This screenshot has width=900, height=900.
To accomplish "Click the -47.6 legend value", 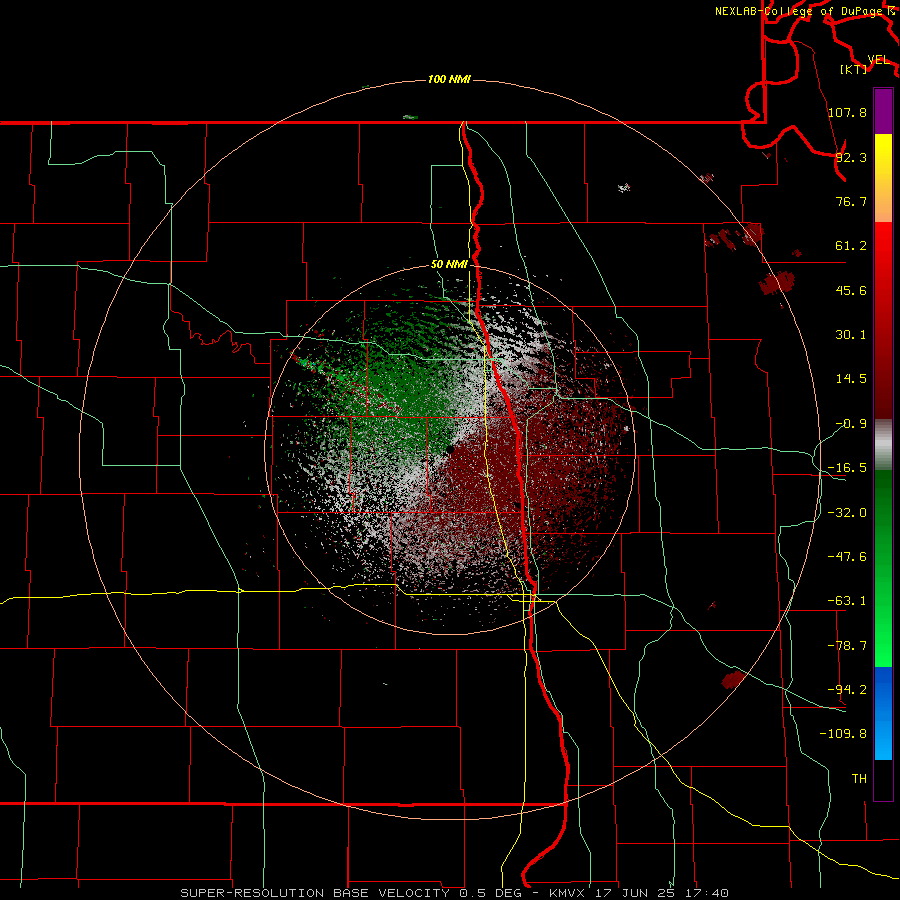I will (847, 557).
